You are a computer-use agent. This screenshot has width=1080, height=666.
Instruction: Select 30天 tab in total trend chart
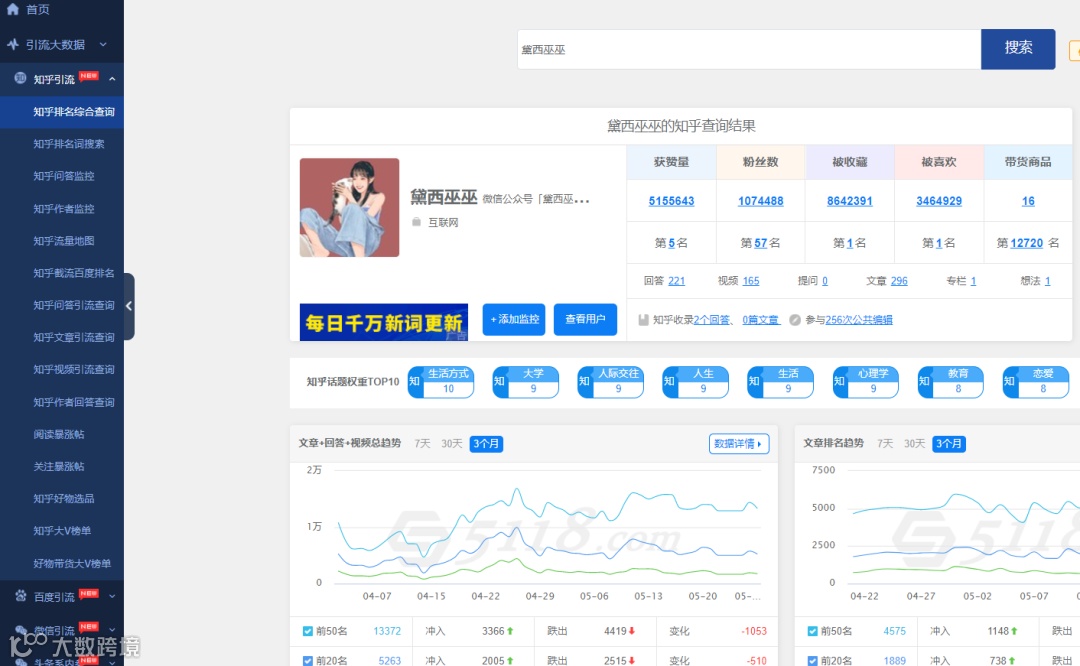[452, 444]
